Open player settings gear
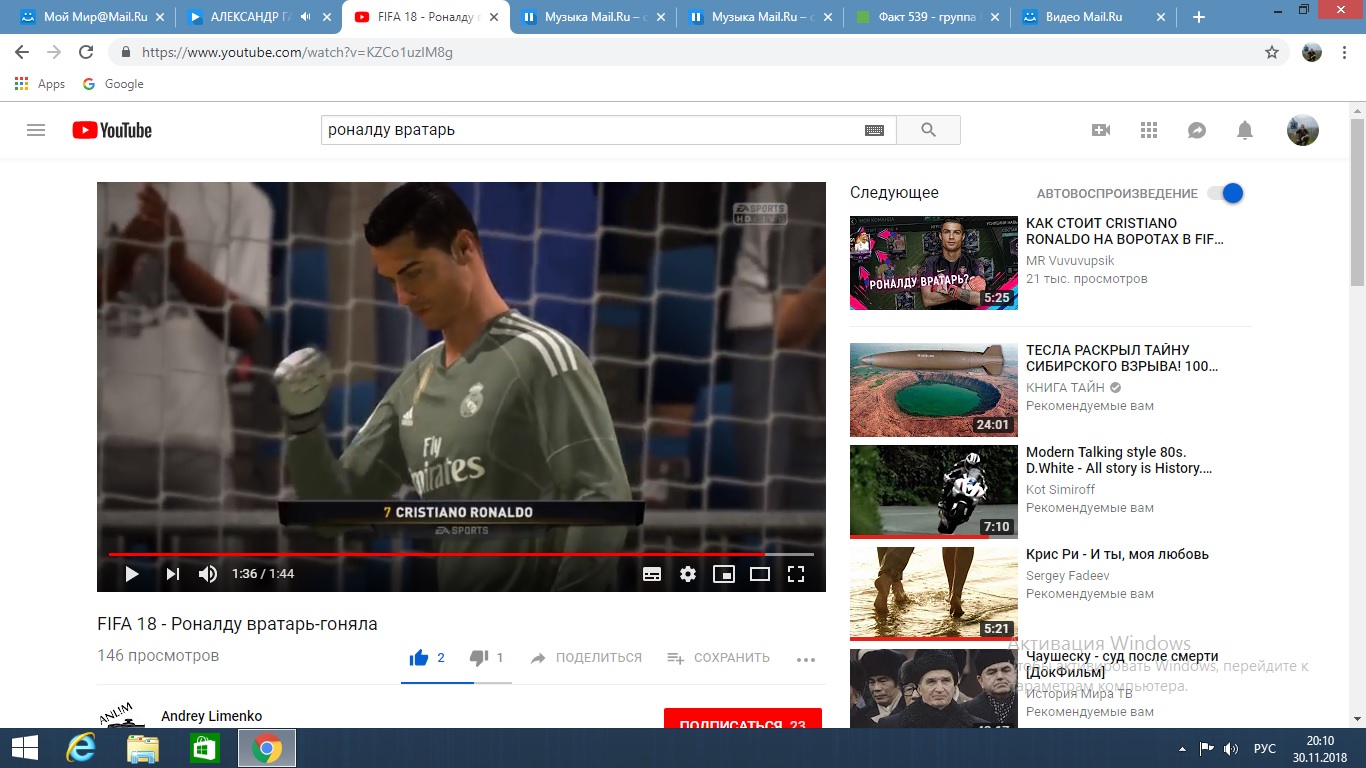 (x=688, y=574)
